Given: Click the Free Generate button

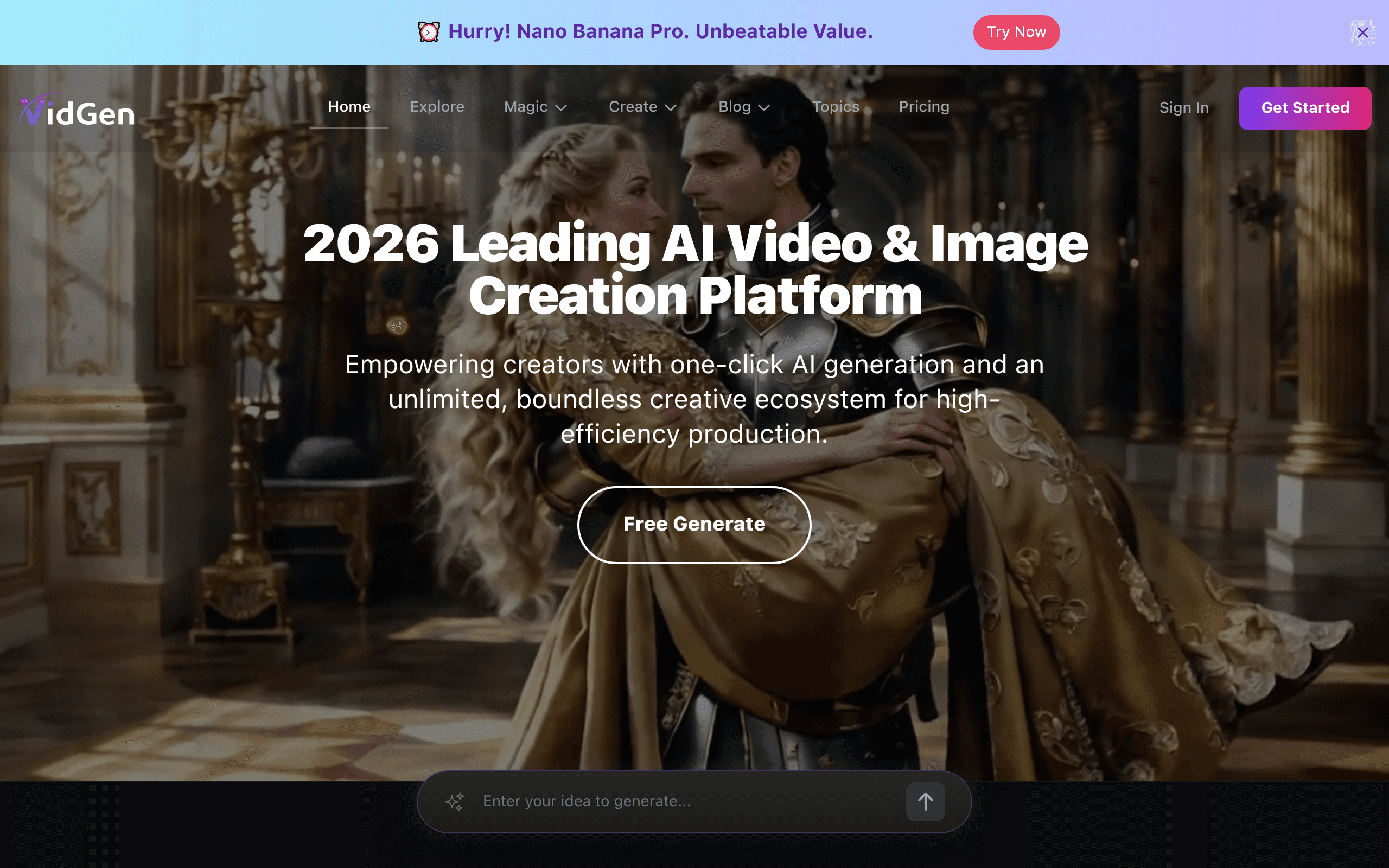Looking at the screenshot, I should click(x=694, y=525).
